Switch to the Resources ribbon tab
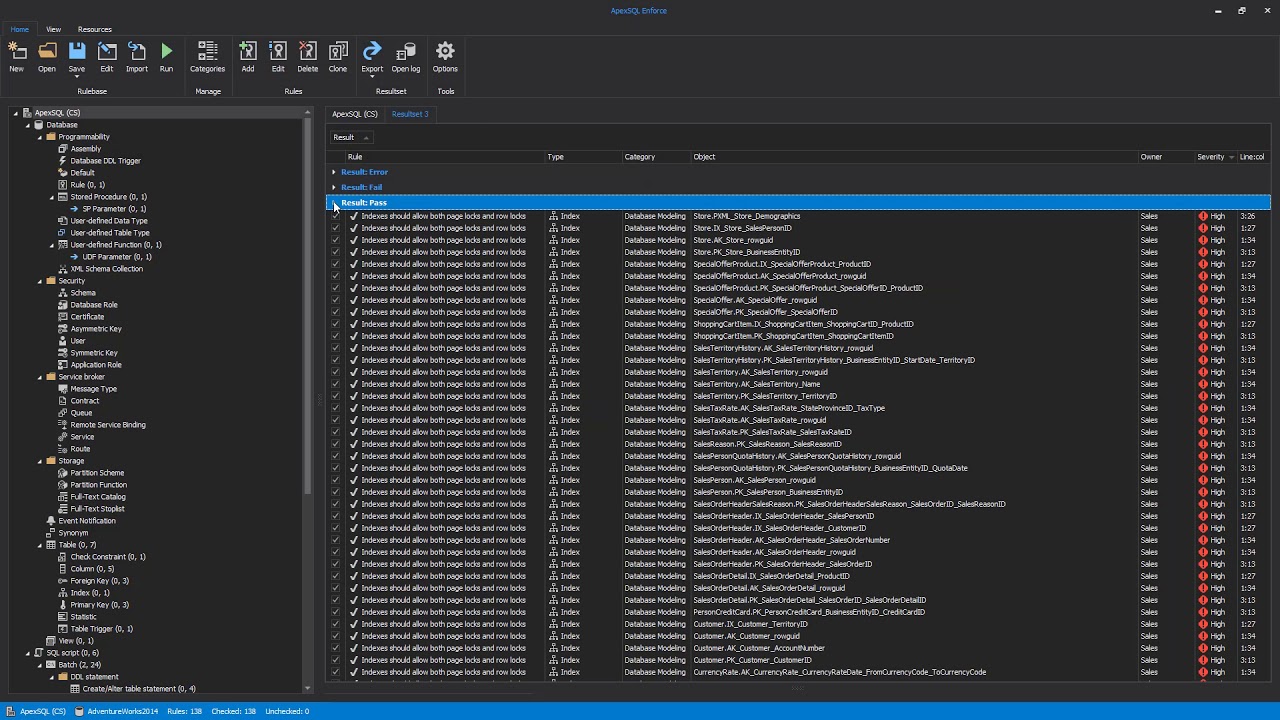This screenshot has height=720, width=1280. point(95,29)
